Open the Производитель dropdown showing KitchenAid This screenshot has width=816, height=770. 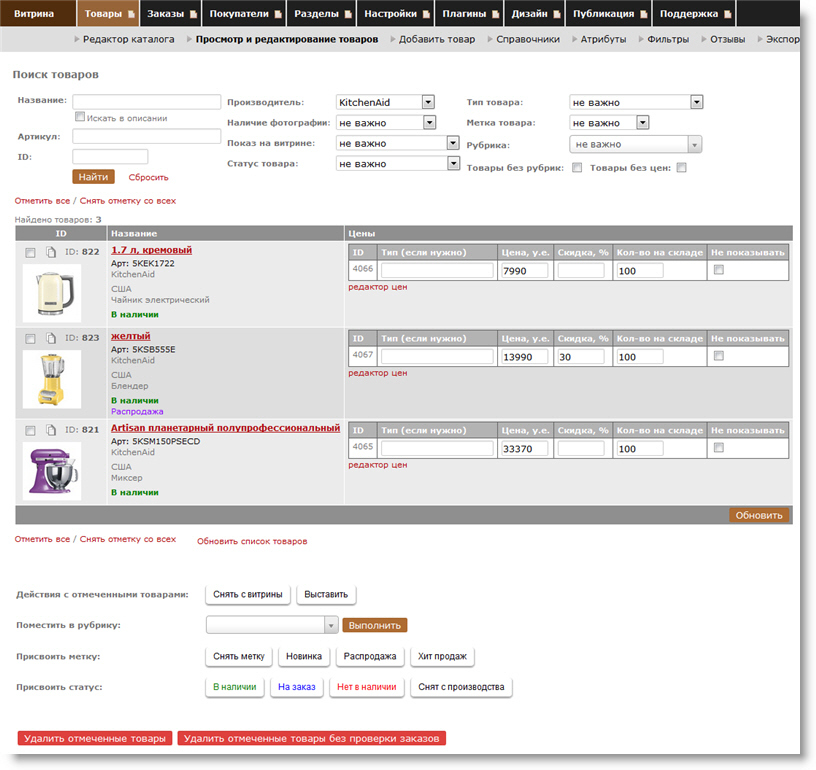point(385,102)
